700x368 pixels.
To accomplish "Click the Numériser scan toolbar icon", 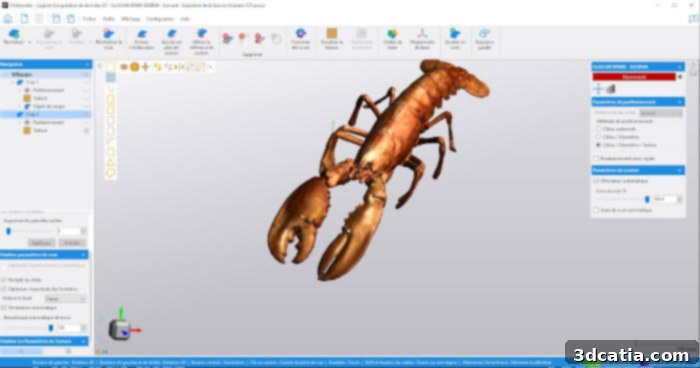I will [x=14, y=34].
